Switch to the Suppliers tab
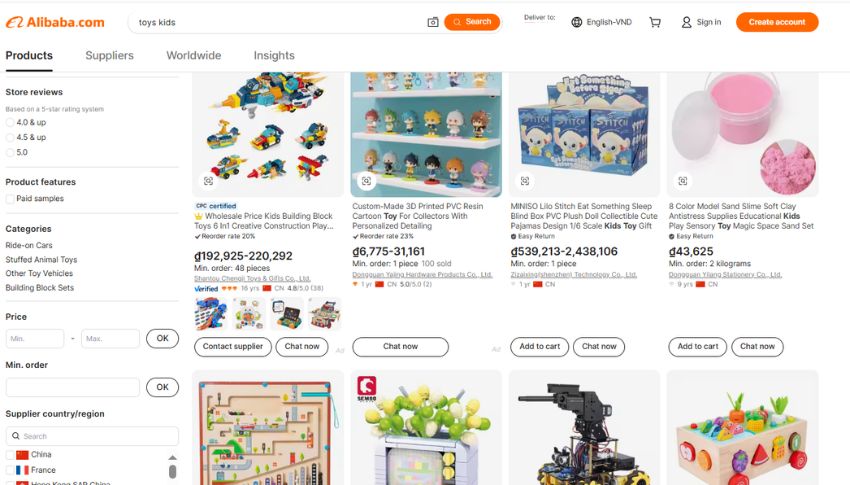 (110, 55)
